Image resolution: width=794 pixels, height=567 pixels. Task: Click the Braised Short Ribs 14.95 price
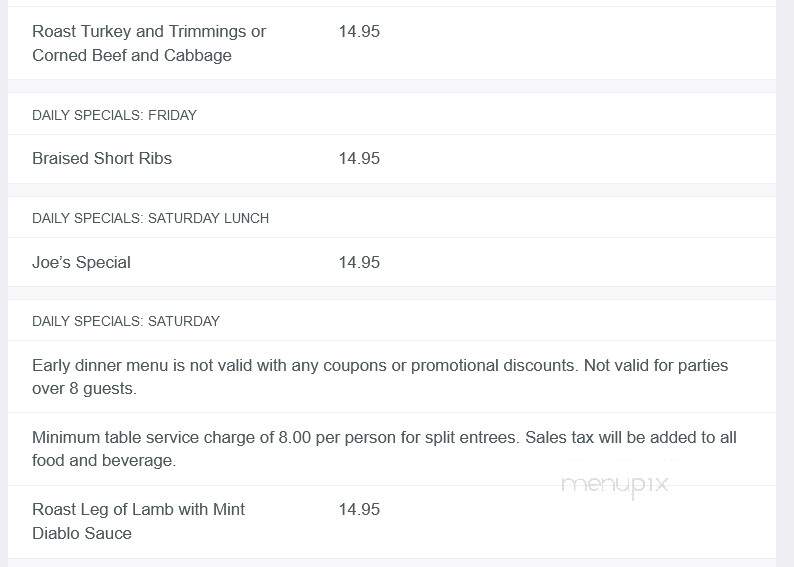[x=359, y=158]
